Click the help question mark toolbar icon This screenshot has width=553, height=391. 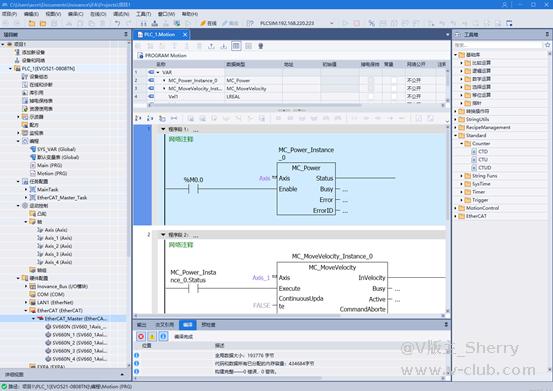250,23
